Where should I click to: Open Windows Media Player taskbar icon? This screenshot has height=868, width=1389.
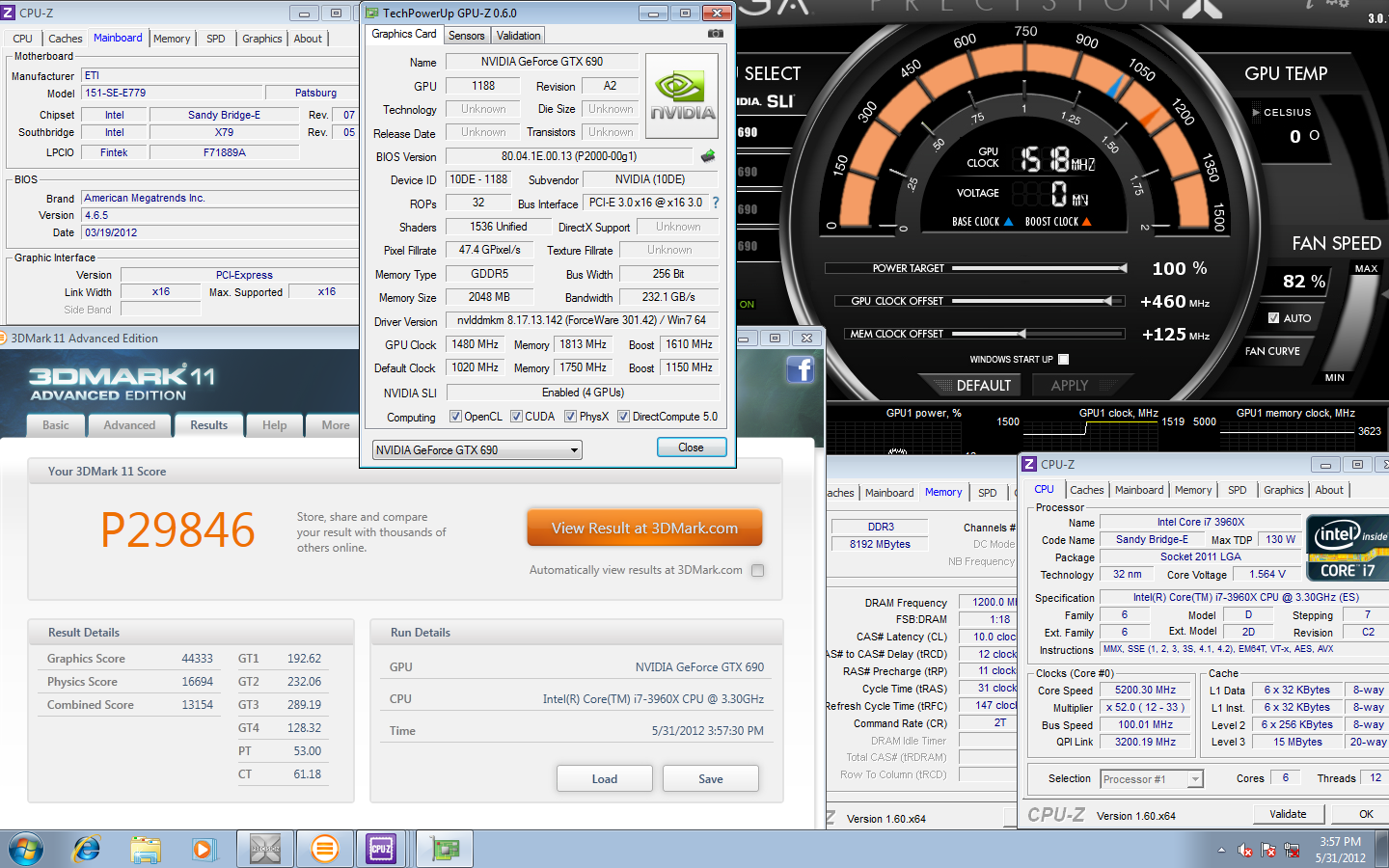click(203, 850)
